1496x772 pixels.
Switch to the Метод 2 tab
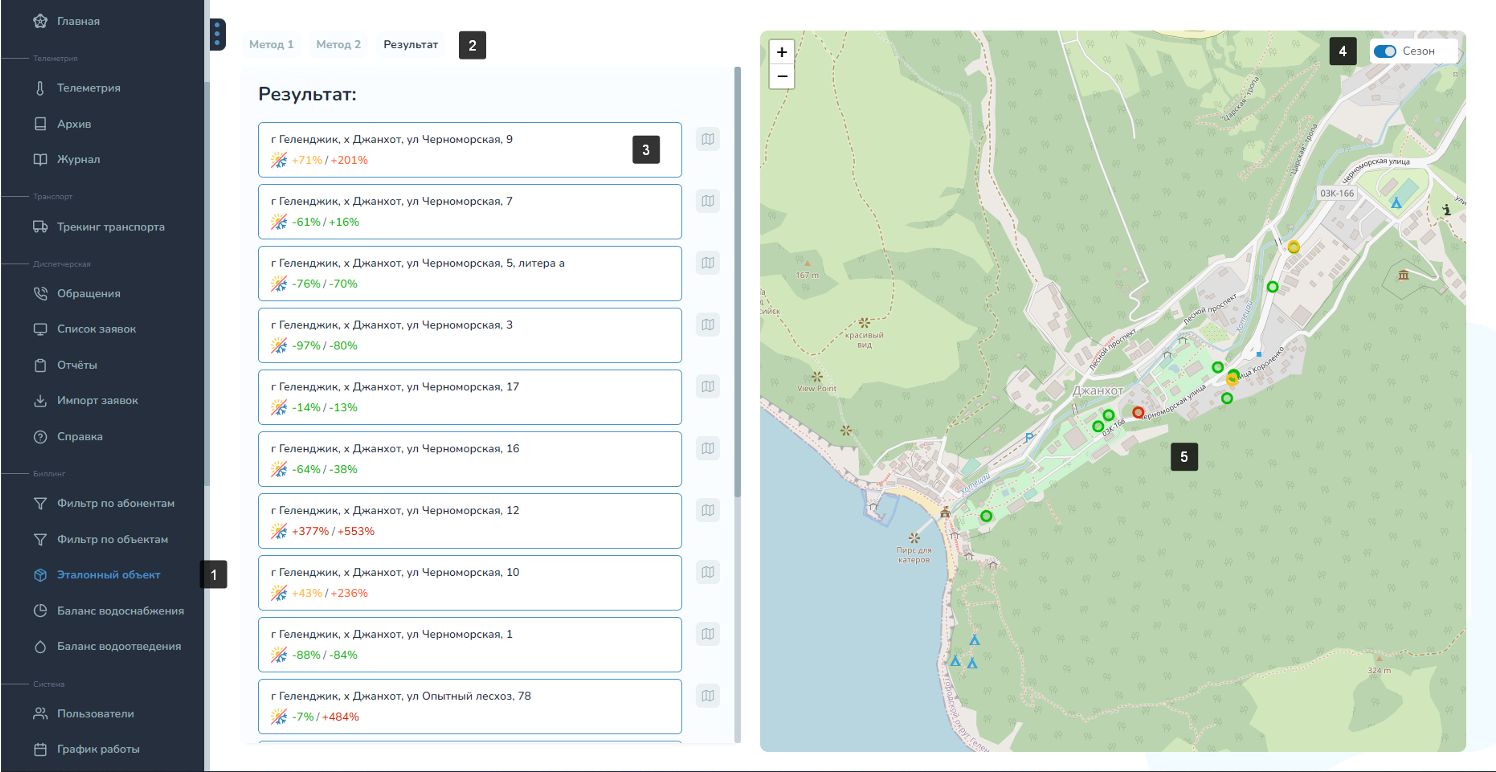(x=338, y=45)
